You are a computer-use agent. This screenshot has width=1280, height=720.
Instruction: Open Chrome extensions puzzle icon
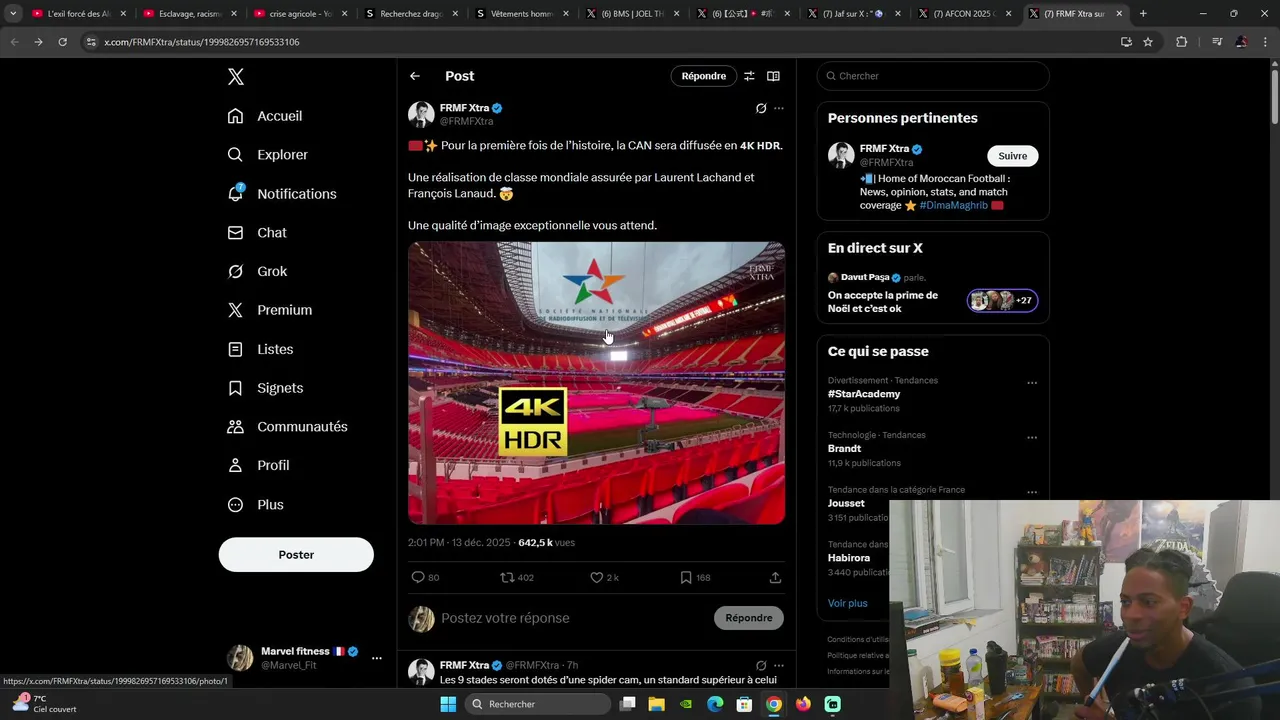click(1181, 42)
